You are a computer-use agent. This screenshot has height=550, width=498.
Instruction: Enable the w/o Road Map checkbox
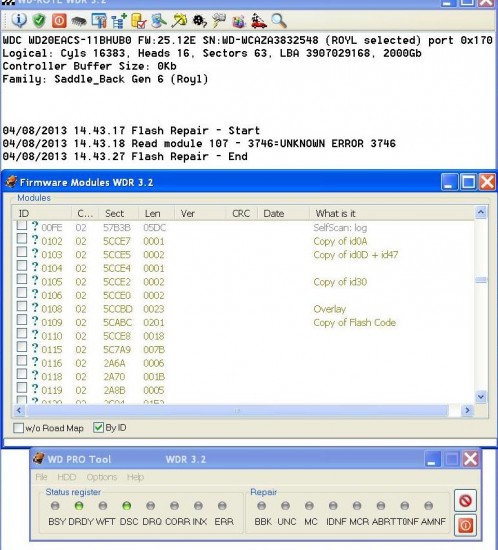coord(18,428)
